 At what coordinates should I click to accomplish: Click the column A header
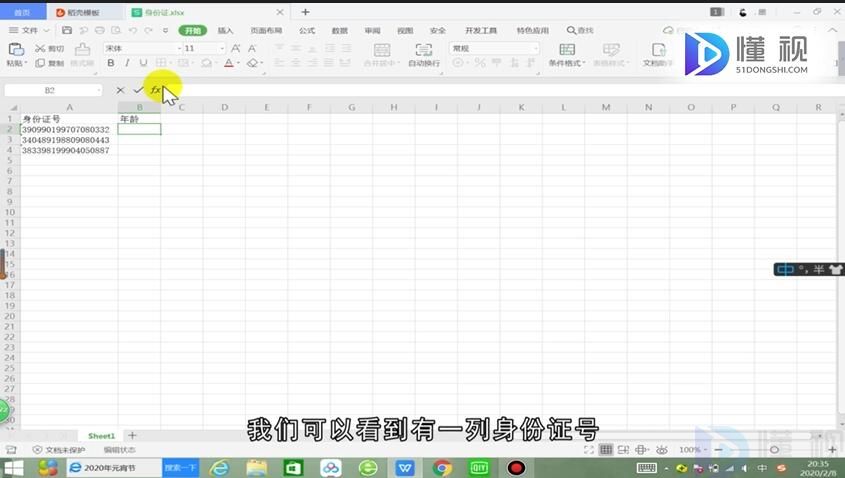coord(69,107)
